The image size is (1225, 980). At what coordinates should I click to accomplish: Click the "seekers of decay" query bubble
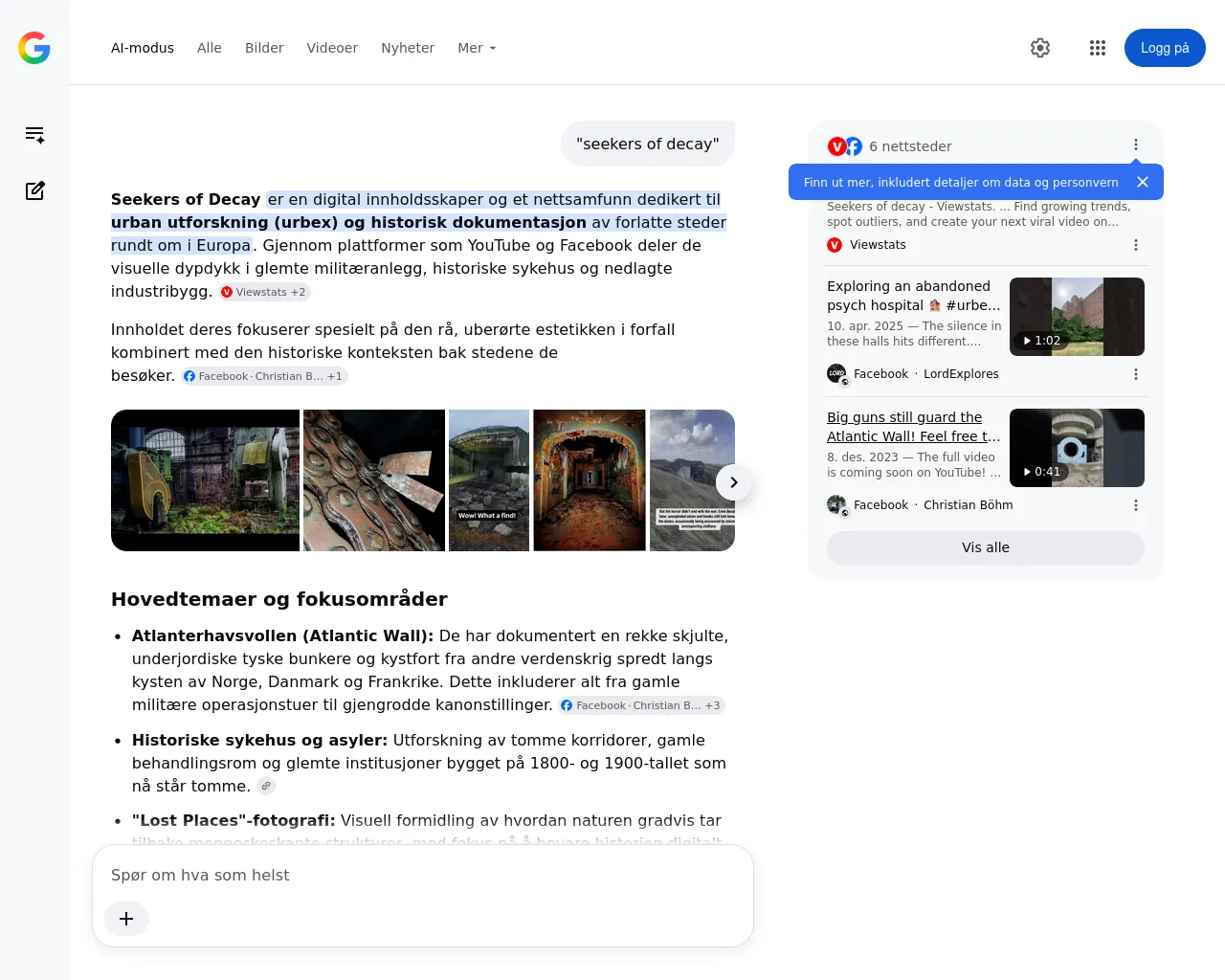click(x=648, y=144)
